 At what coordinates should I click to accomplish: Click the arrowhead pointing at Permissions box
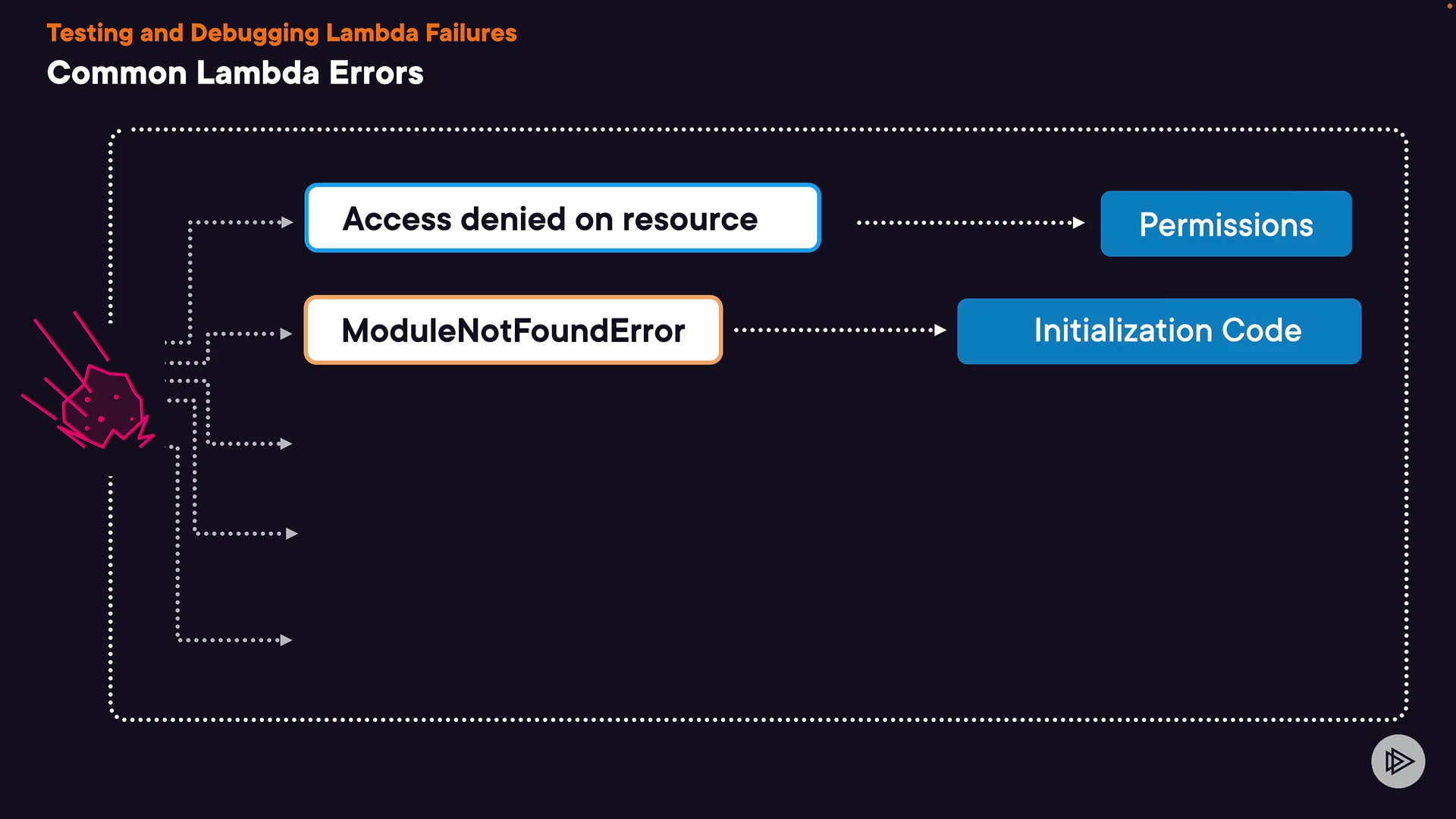pos(1078,223)
